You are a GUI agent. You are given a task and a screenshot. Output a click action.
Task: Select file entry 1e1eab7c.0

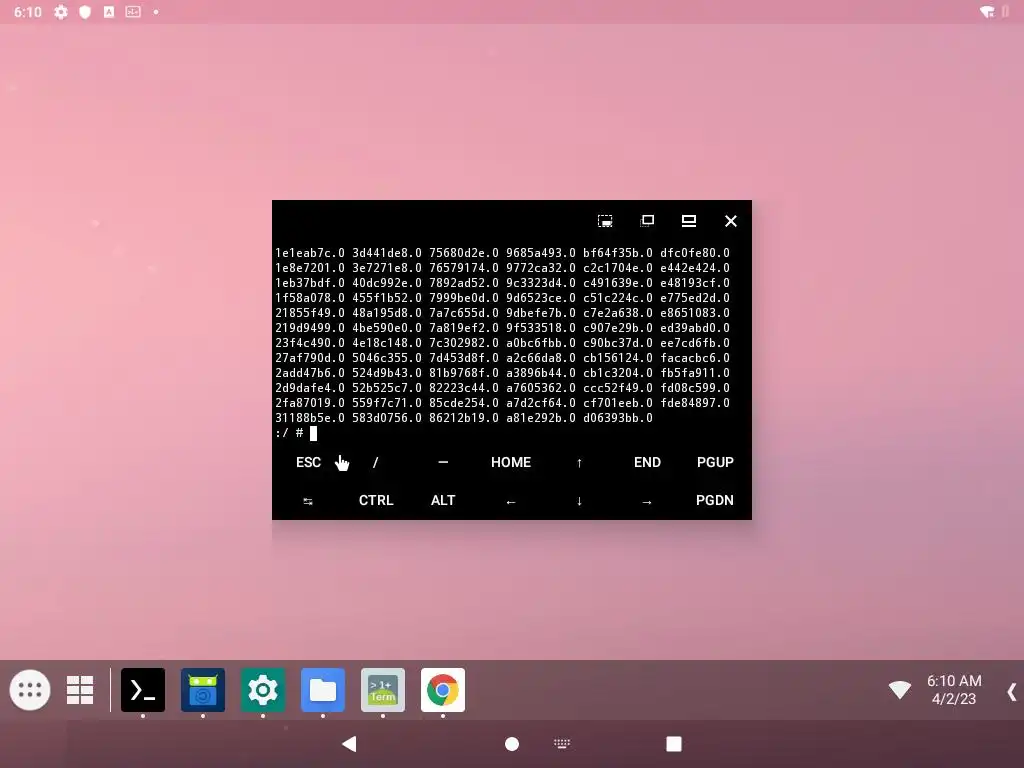click(x=310, y=253)
